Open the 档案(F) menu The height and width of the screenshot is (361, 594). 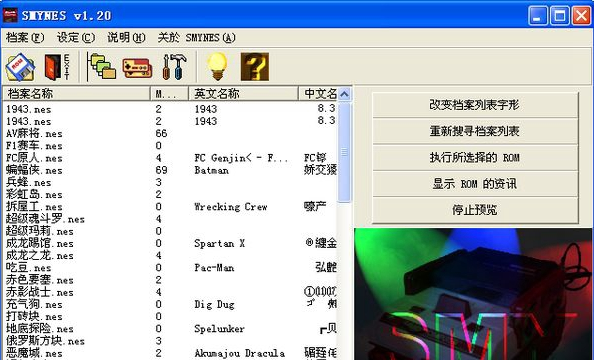click(25, 38)
